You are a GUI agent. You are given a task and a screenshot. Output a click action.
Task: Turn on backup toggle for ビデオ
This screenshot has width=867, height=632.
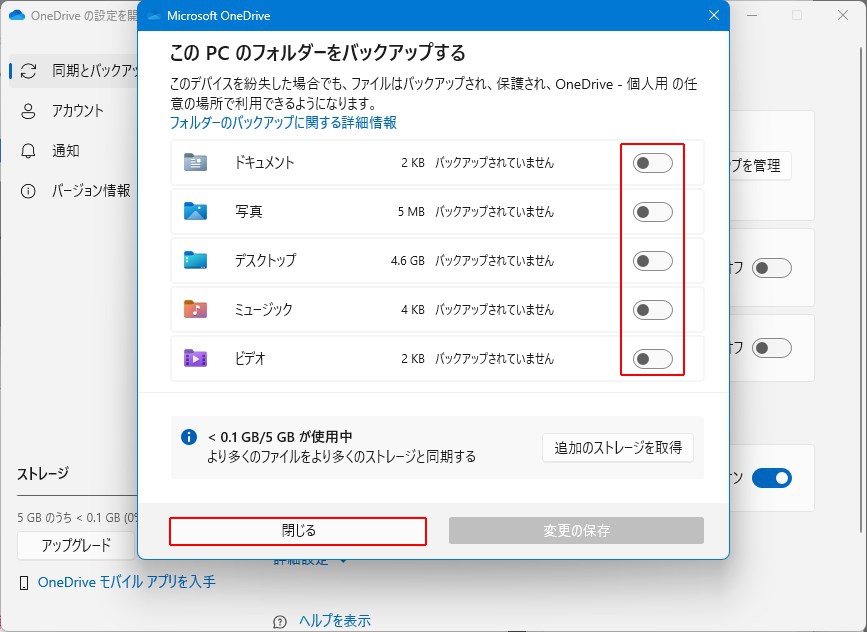tap(652, 358)
